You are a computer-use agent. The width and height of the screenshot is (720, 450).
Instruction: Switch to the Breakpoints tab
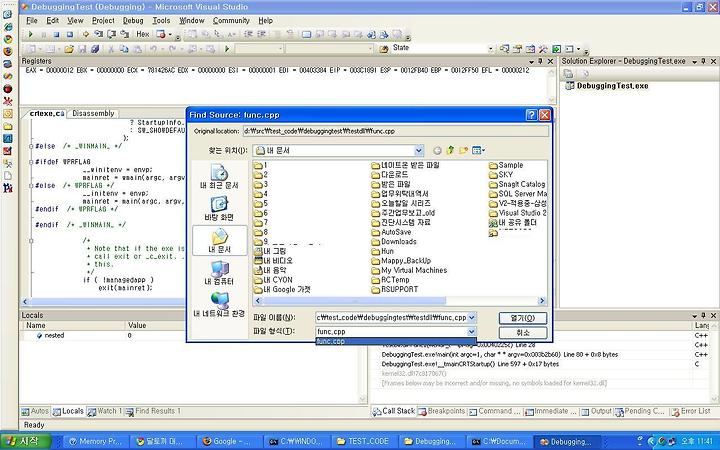point(442,411)
